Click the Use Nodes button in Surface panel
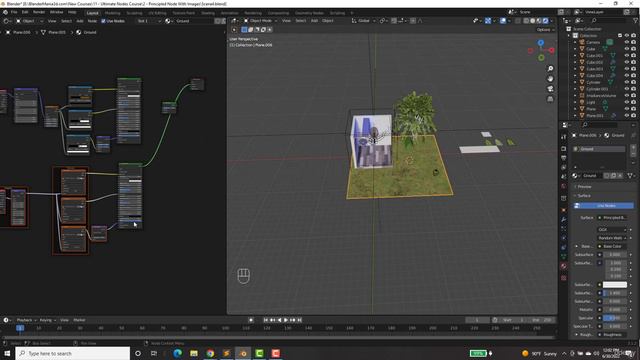Image resolution: width=640 pixels, height=360 pixels. tap(604, 206)
